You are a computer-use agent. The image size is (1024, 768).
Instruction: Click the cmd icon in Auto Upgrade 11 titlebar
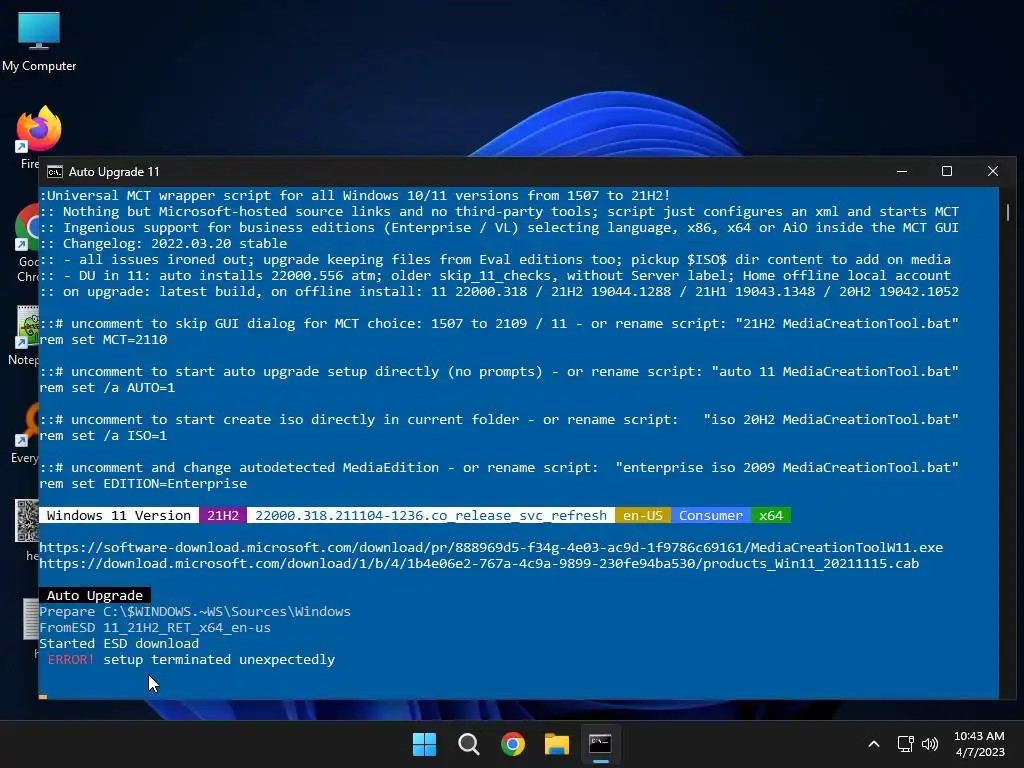click(x=55, y=172)
